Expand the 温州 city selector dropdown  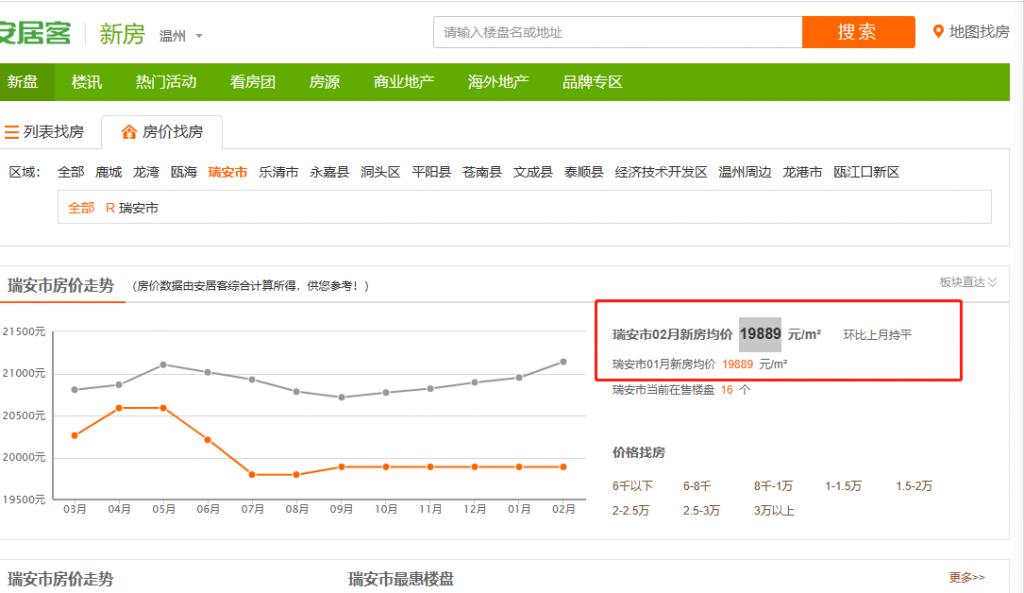[x=199, y=33]
